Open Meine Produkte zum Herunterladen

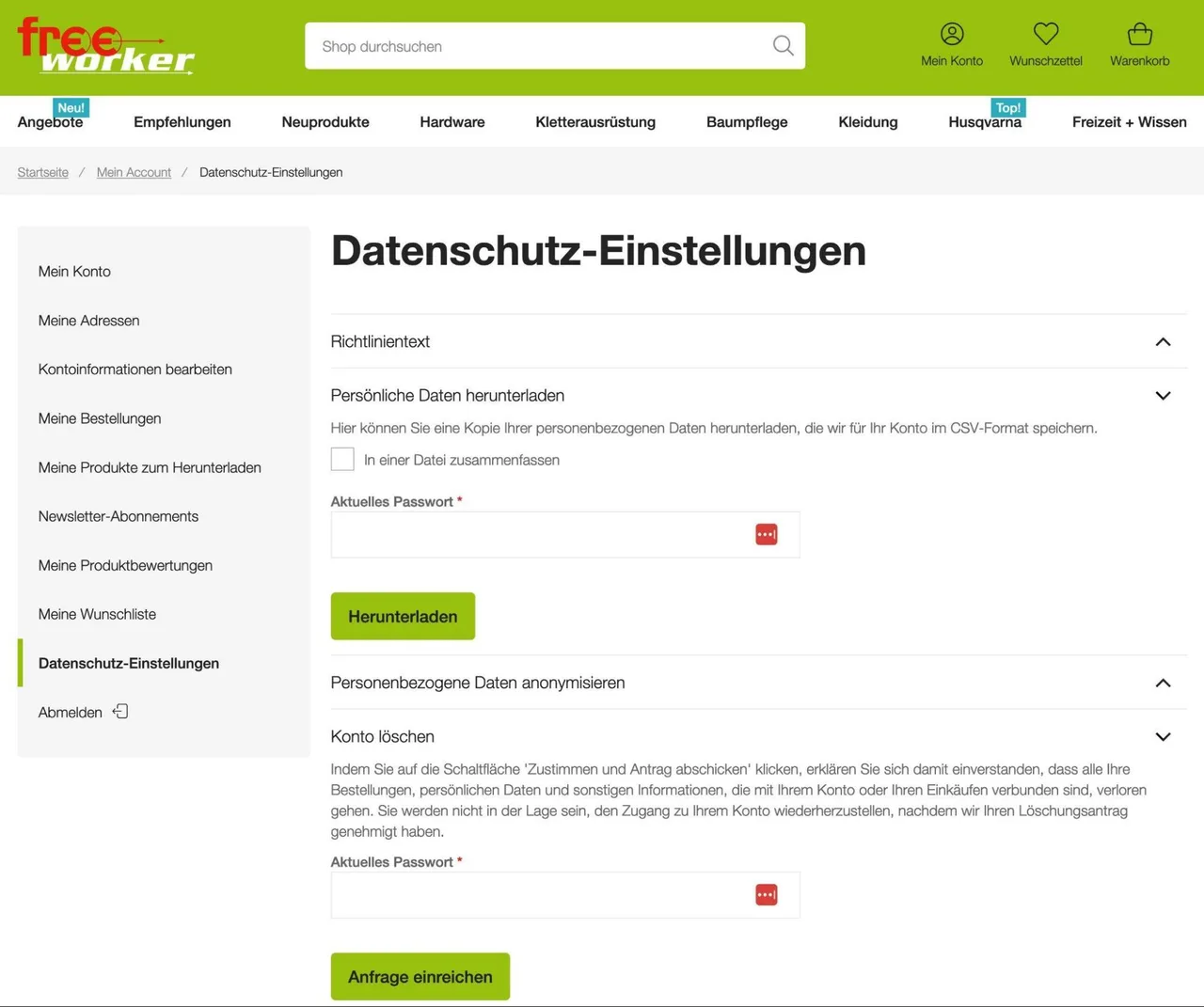pyautogui.click(x=150, y=467)
